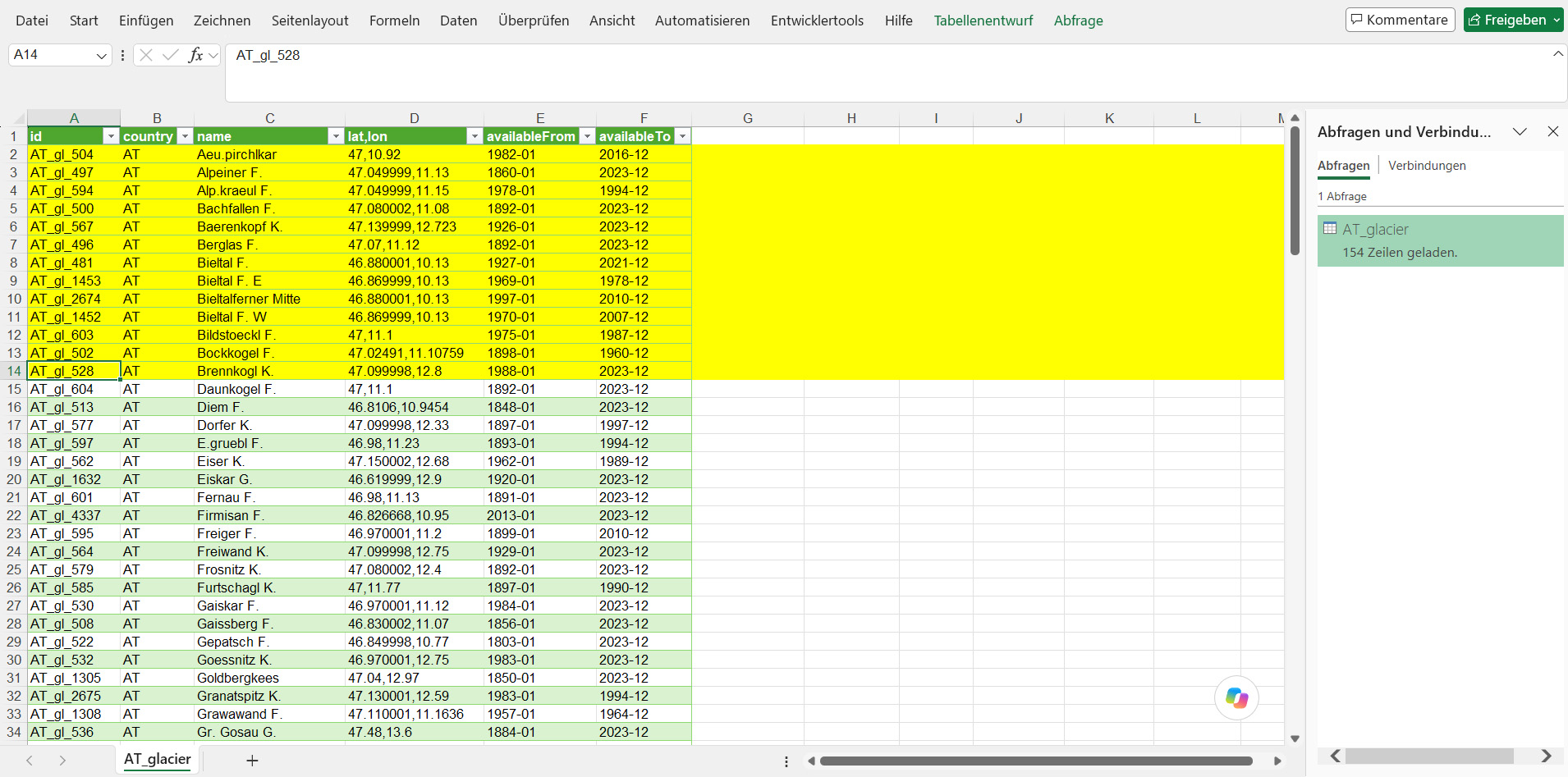Go to previous sheet arrow
1568x777 pixels.
(x=30, y=761)
